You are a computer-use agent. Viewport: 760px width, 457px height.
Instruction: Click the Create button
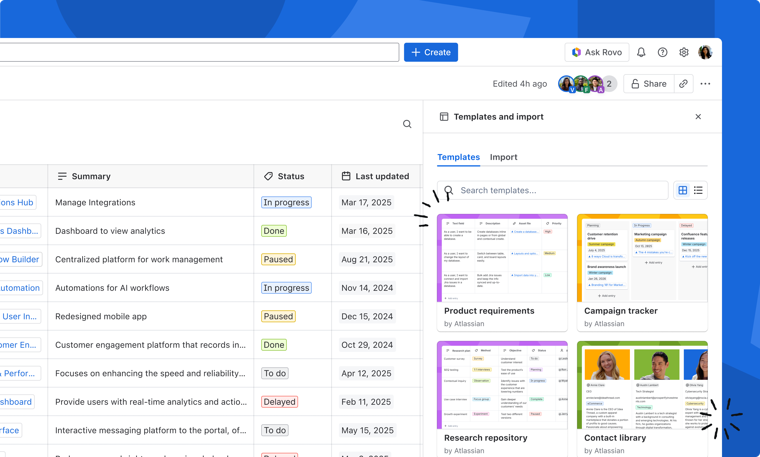coord(431,52)
